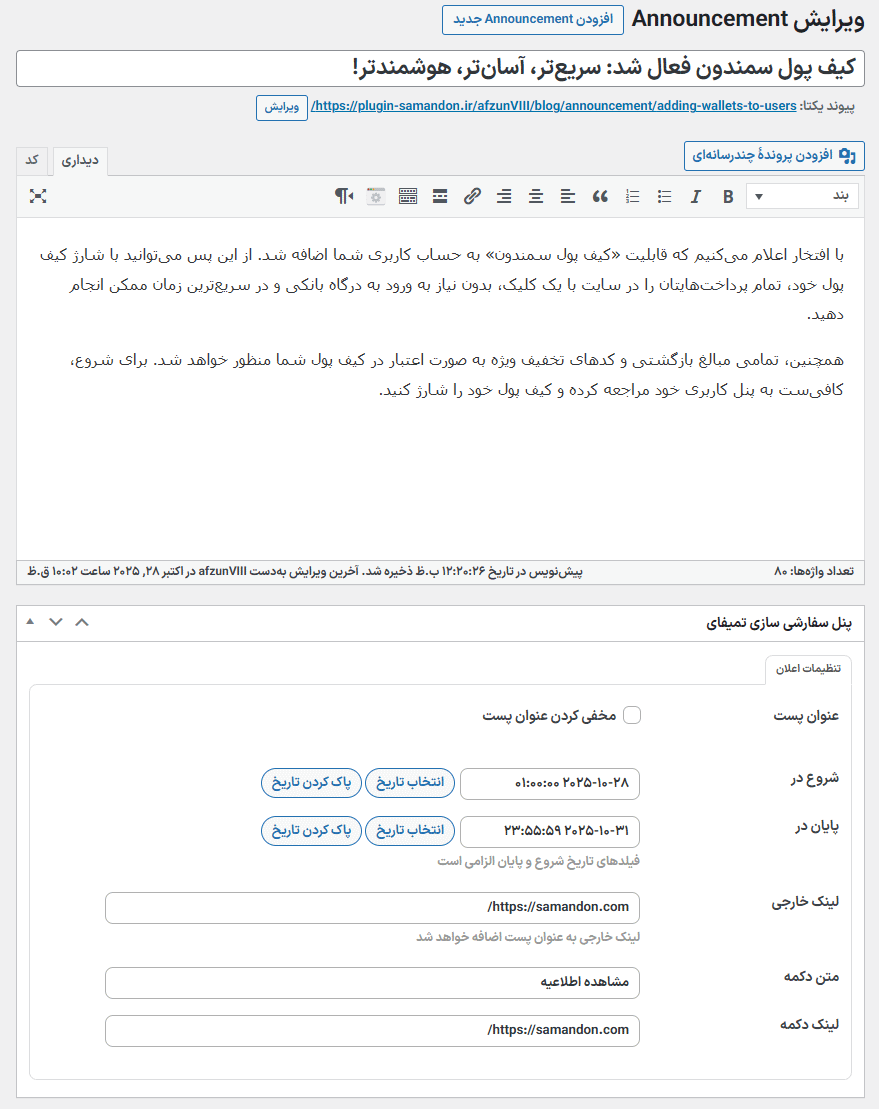This screenshot has width=879, height=1109.
Task: Center-align the text via toolbar
Action: click(x=536, y=196)
